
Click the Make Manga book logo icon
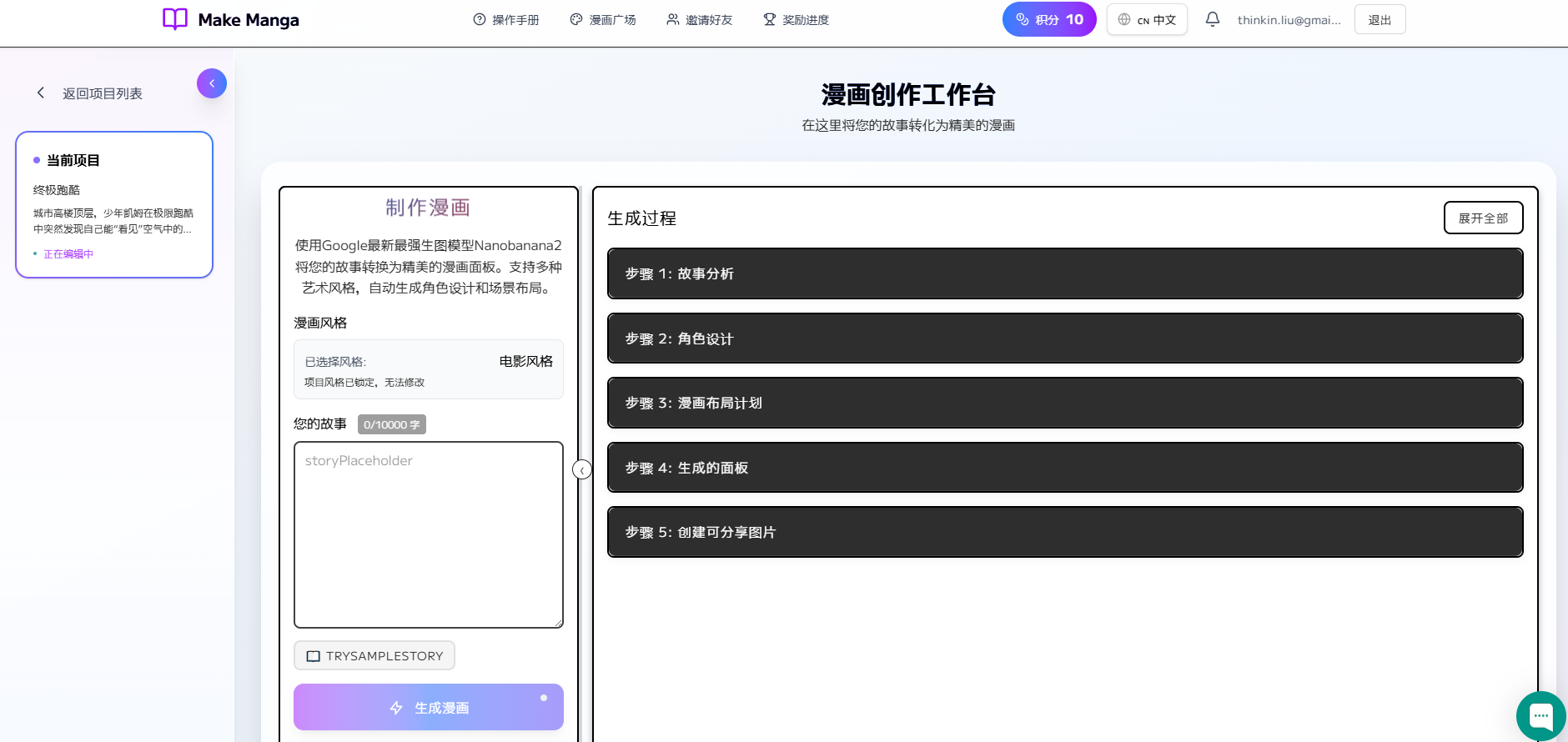tap(174, 19)
